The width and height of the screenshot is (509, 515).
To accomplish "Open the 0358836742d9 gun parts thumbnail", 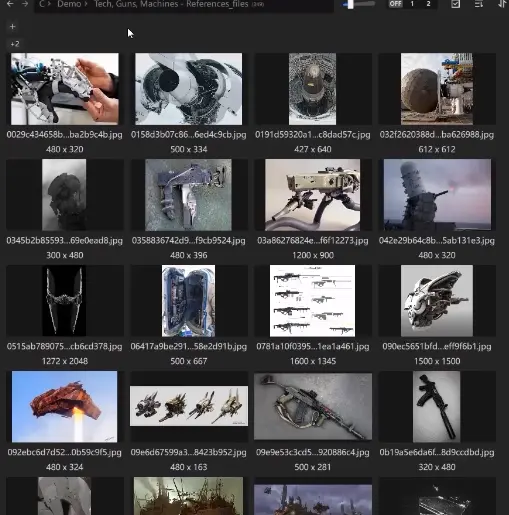I will click(x=188, y=195).
